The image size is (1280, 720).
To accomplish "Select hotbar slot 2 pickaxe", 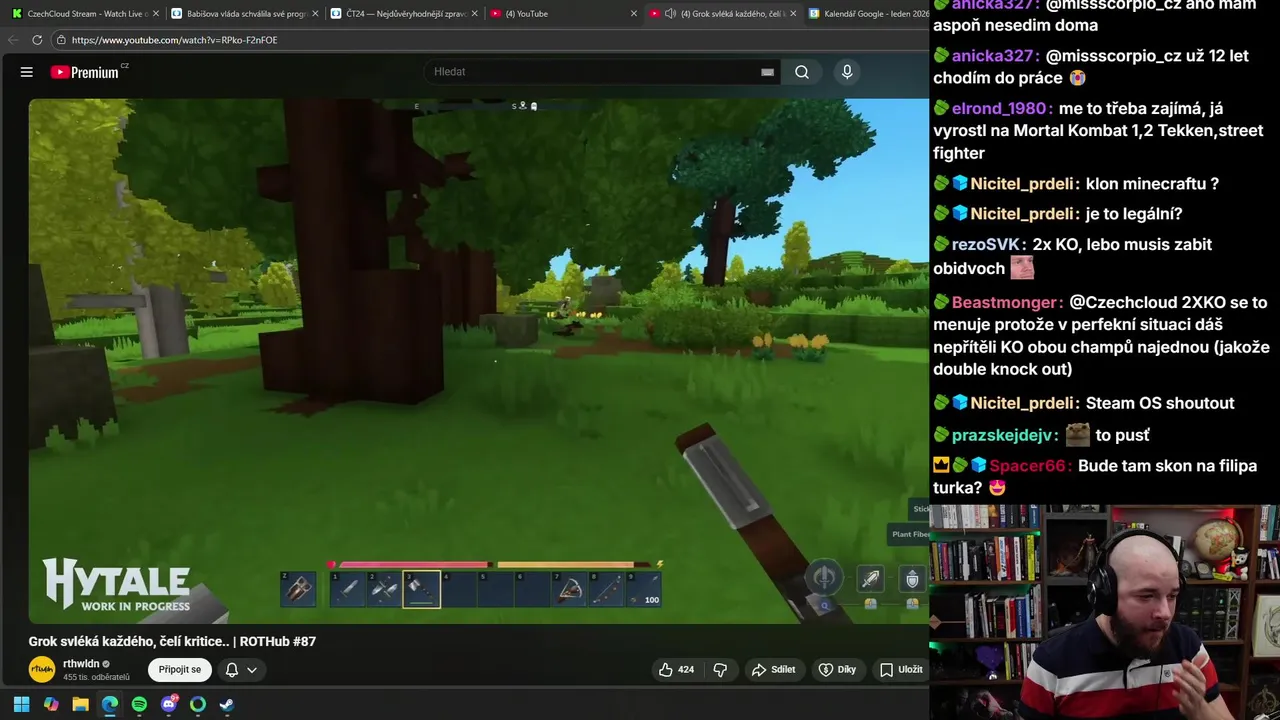I will coord(385,590).
